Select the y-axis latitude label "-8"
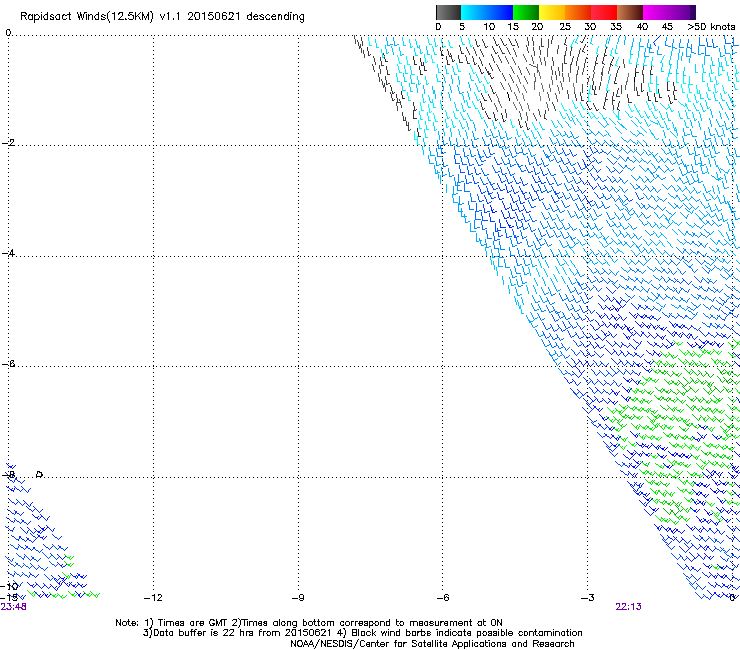740x650 pixels. point(8,475)
